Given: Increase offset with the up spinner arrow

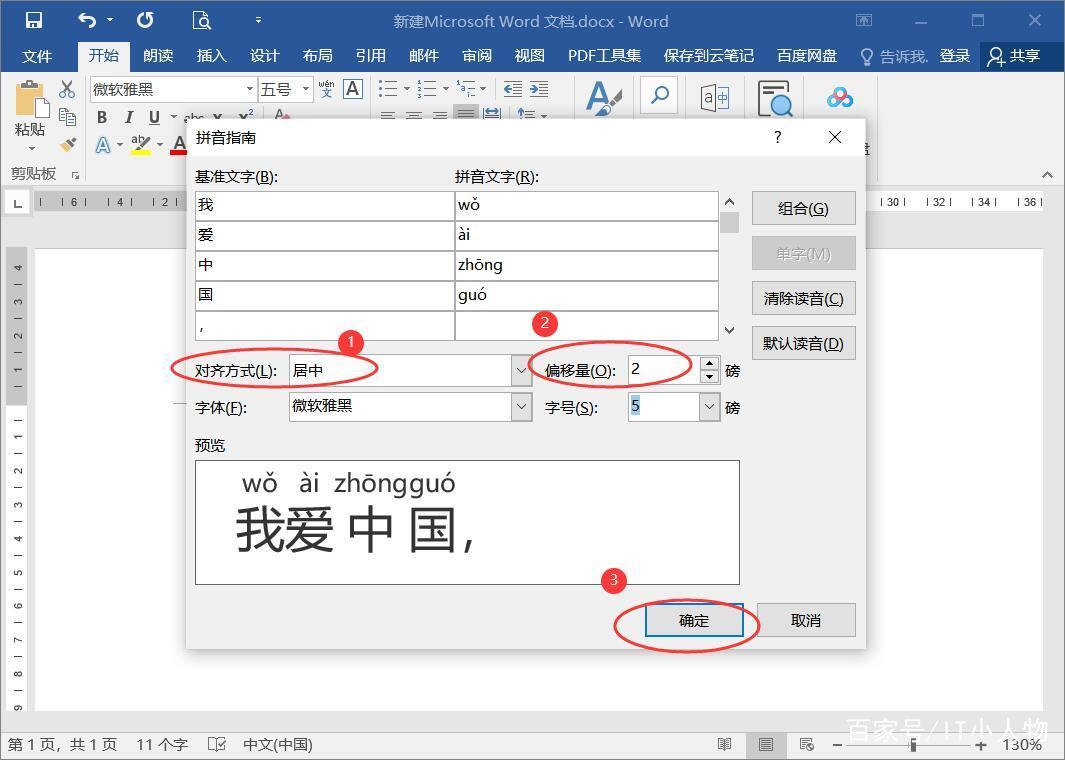Looking at the screenshot, I should point(709,363).
